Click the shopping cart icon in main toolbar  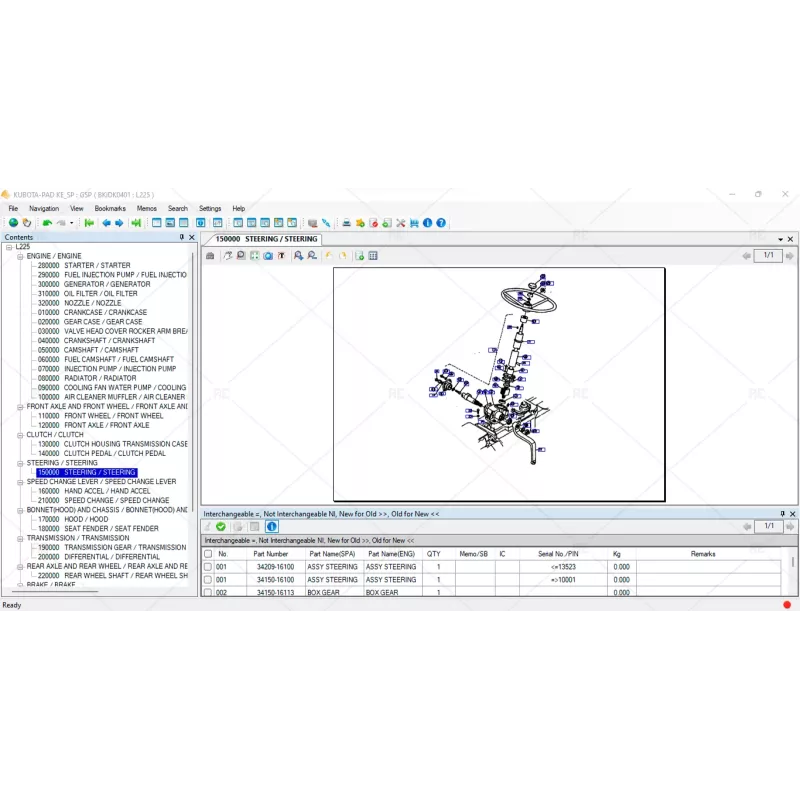point(413,223)
